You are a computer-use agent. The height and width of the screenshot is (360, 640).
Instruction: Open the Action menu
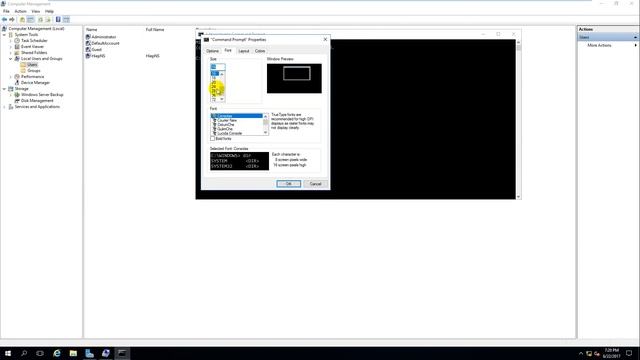20,11
